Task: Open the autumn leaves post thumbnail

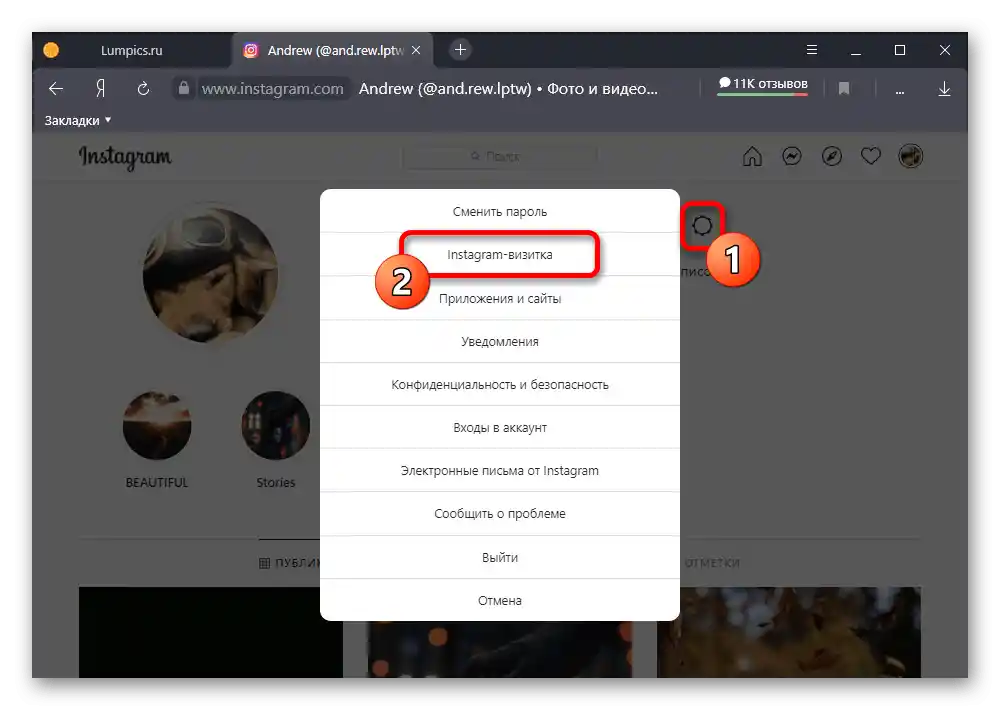Action: click(x=789, y=632)
